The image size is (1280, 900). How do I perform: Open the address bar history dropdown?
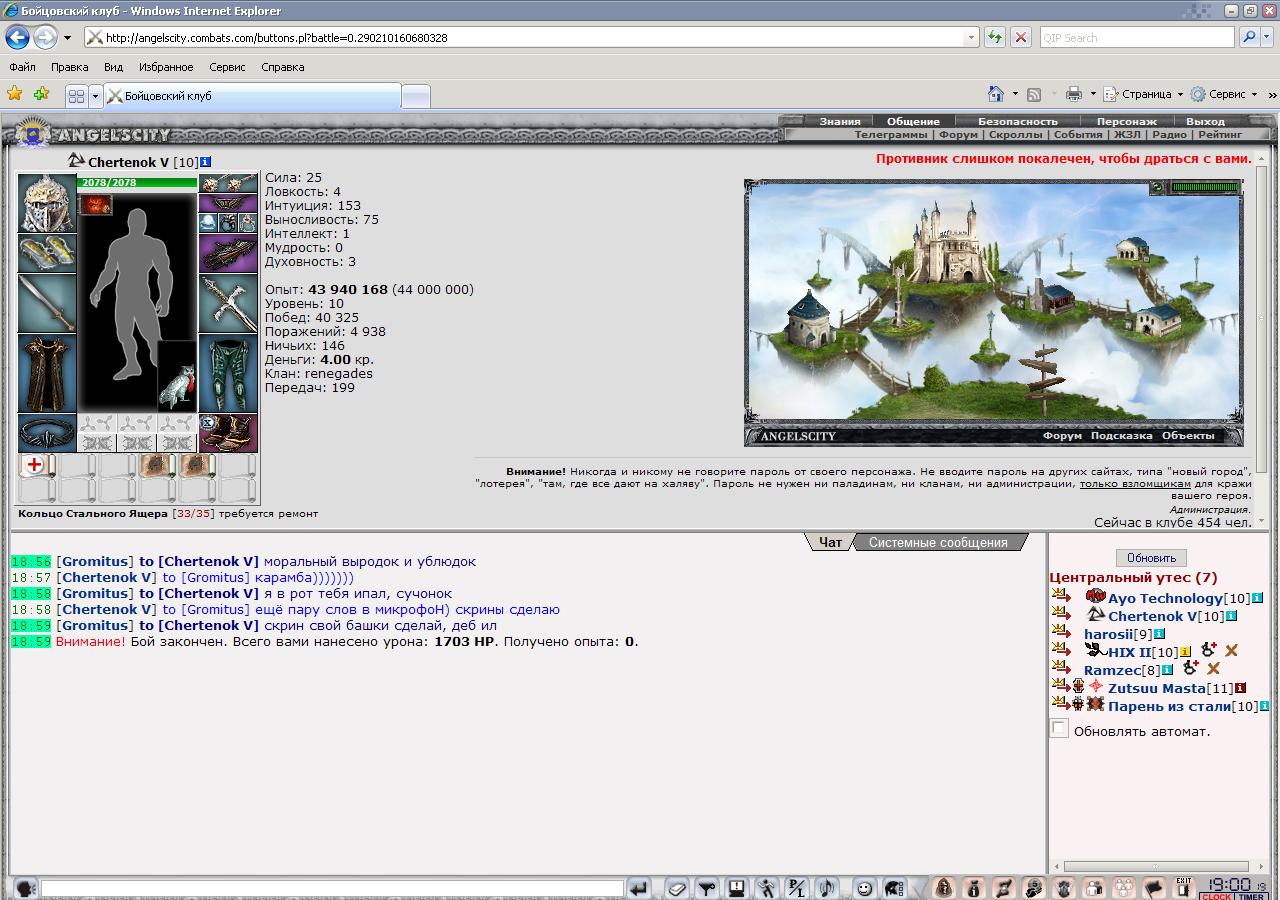tap(971, 38)
